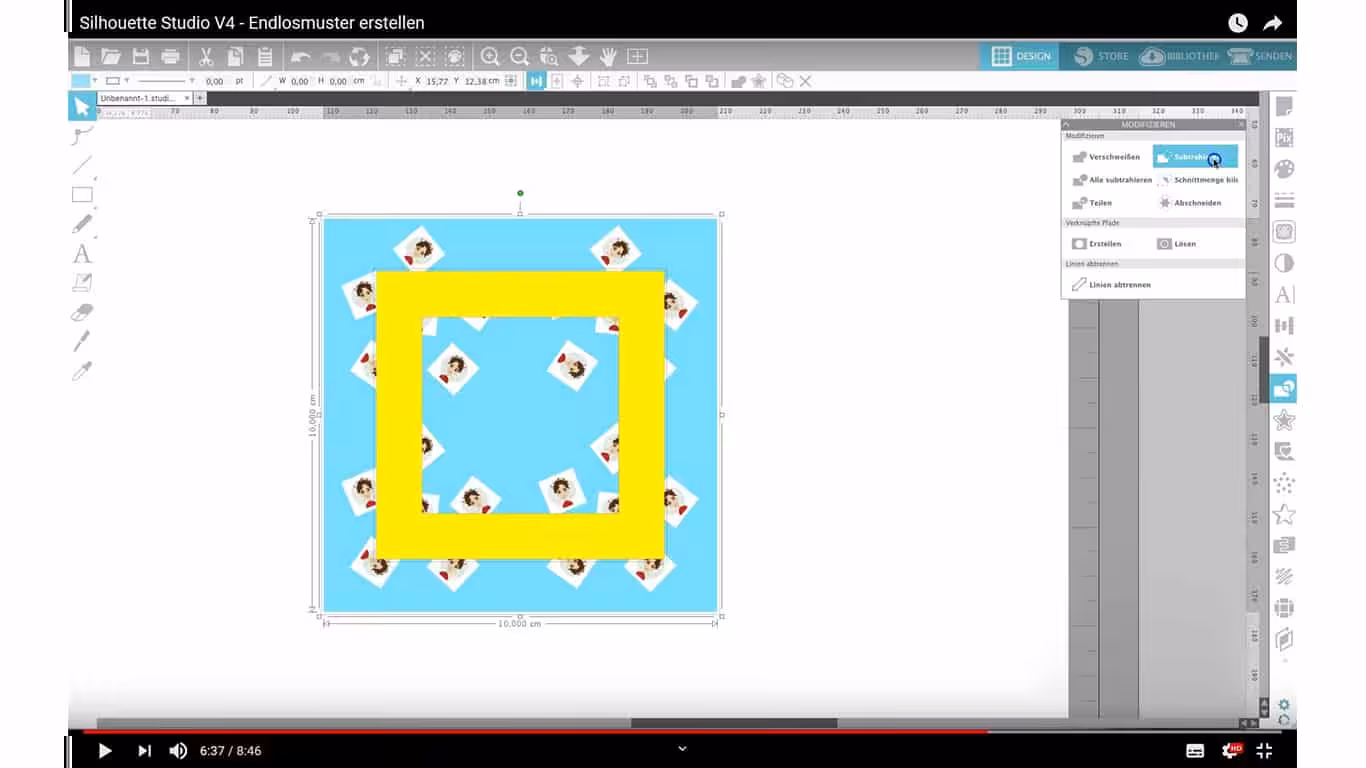1366x768 pixels.
Task: Click the Zoom In magnifier icon
Action: click(x=490, y=56)
